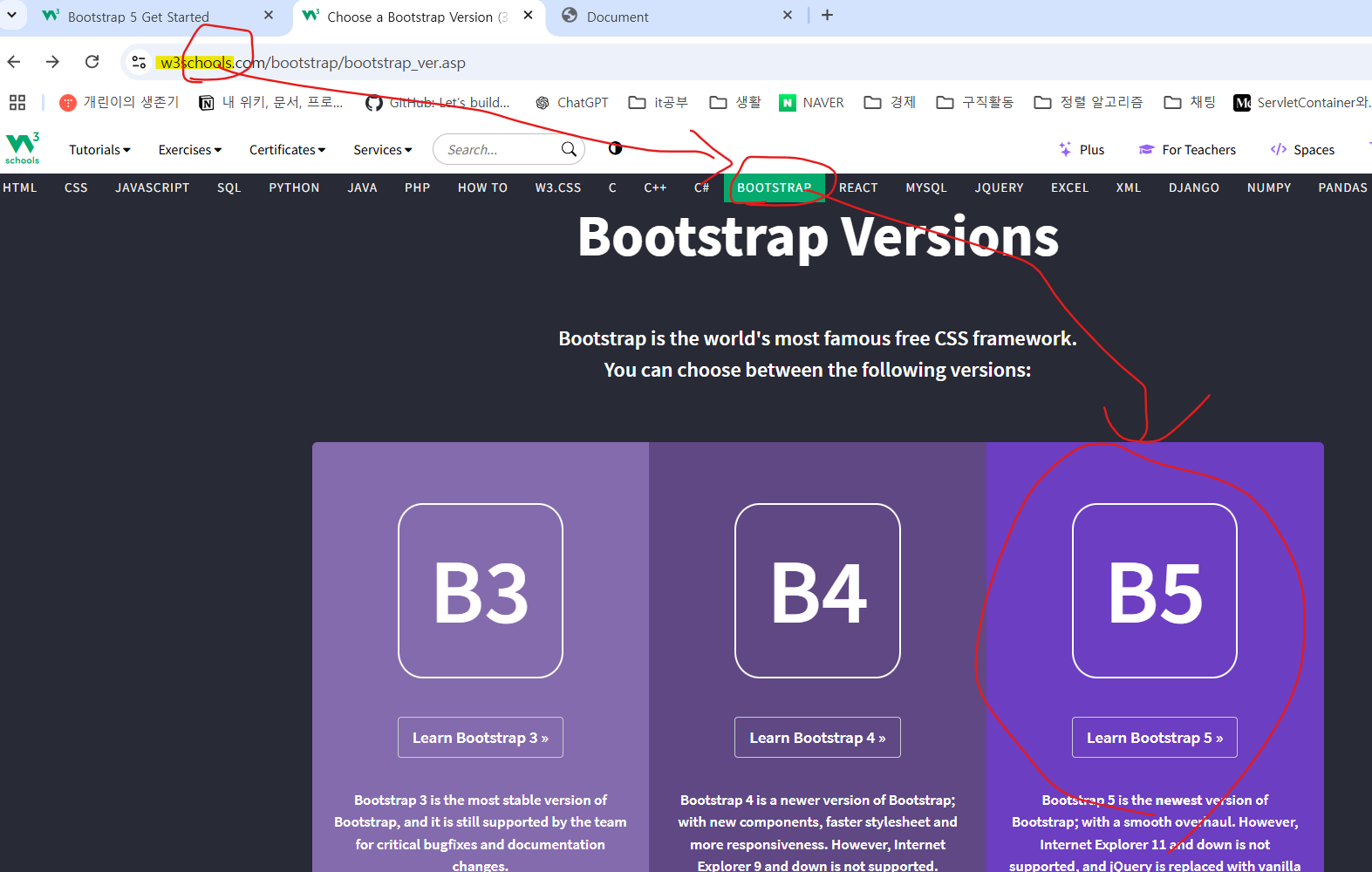
Task: Open the it공부 bookmark folder
Action: pos(659,102)
